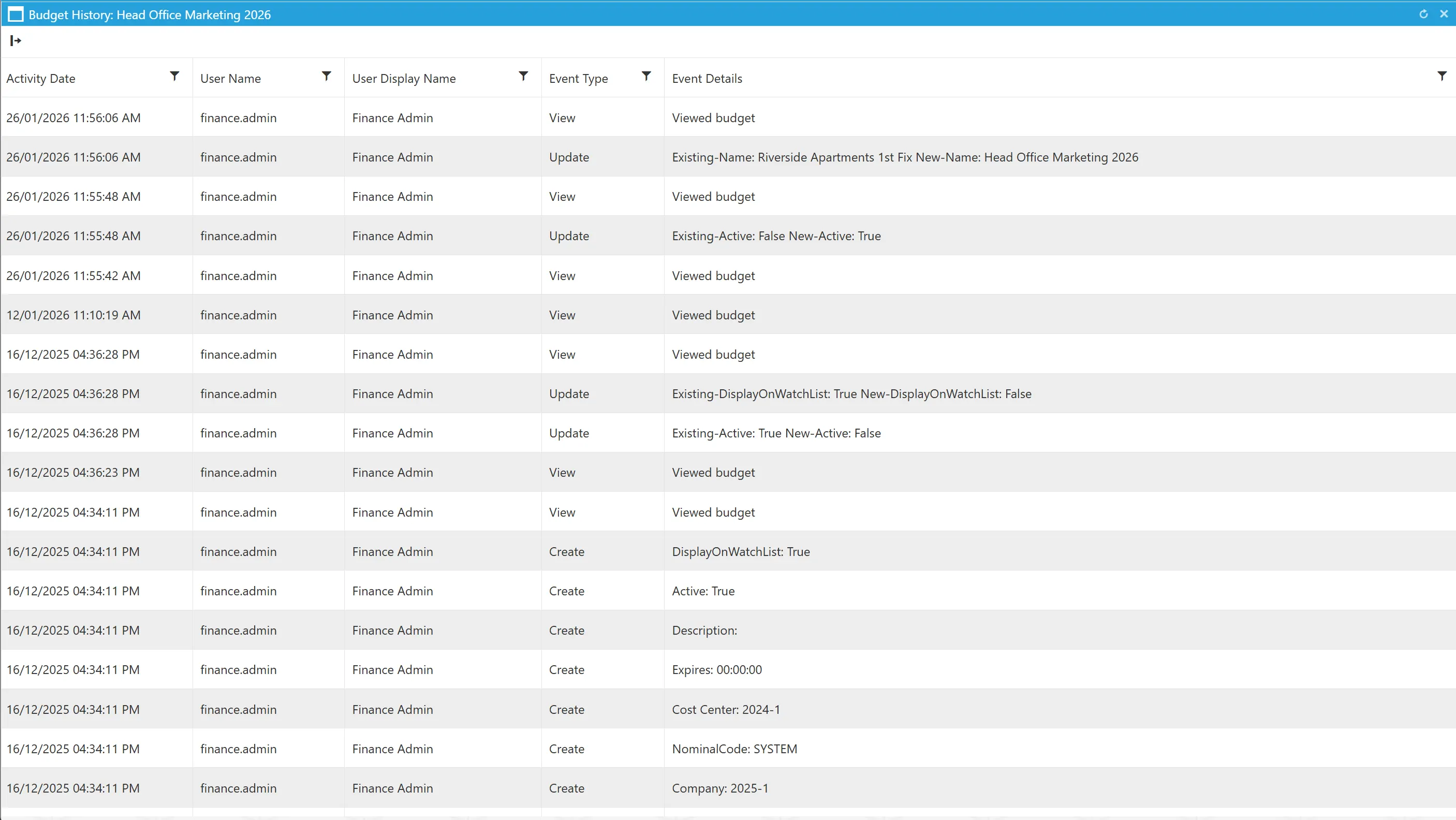
Task: Click 'View' event type in the 11:55:42 AM row
Action: 562,276
